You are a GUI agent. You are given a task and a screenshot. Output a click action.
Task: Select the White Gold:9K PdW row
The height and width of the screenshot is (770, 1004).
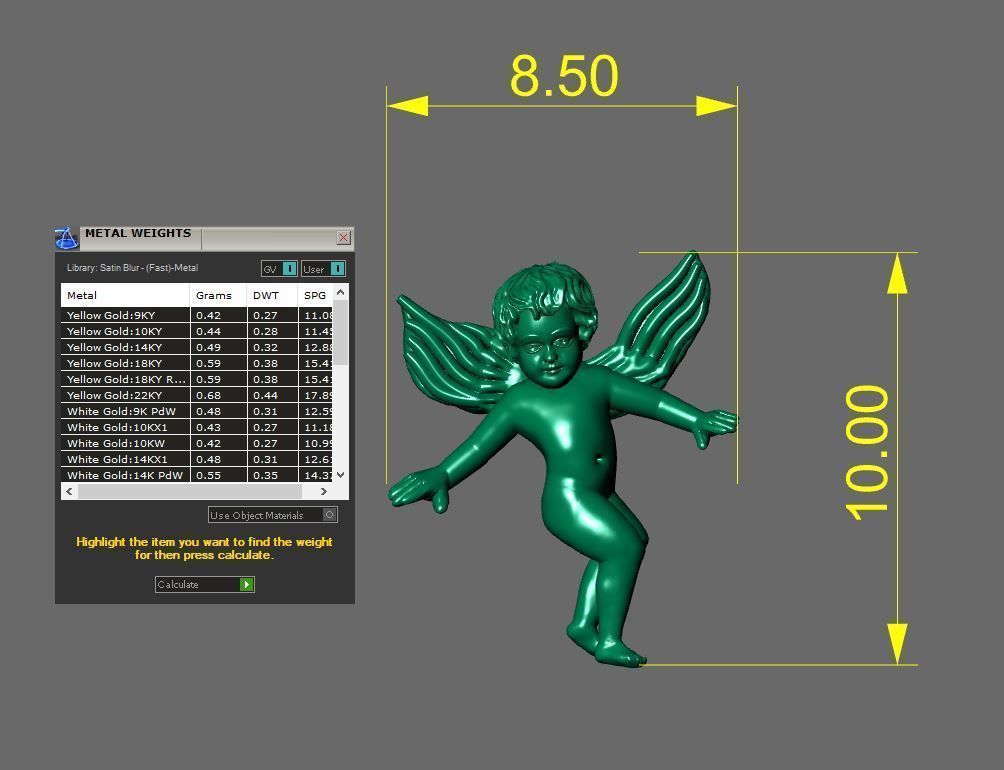[x=197, y=411]
